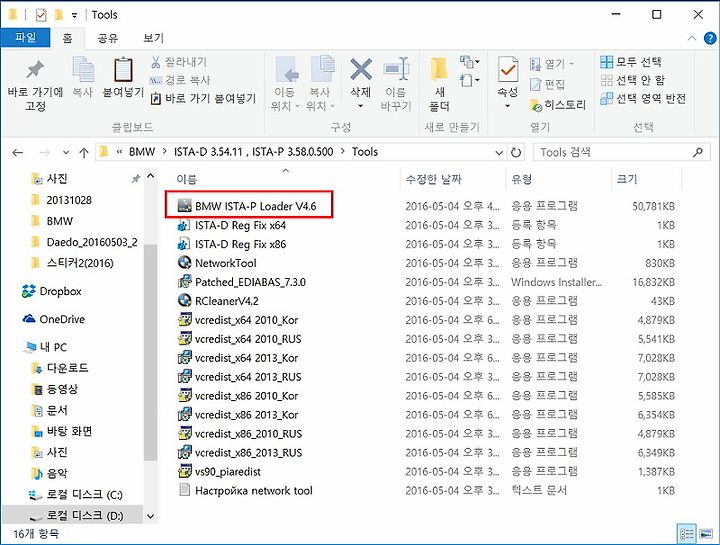
Task: Copy path ribbon command
Action: (180, 80)
